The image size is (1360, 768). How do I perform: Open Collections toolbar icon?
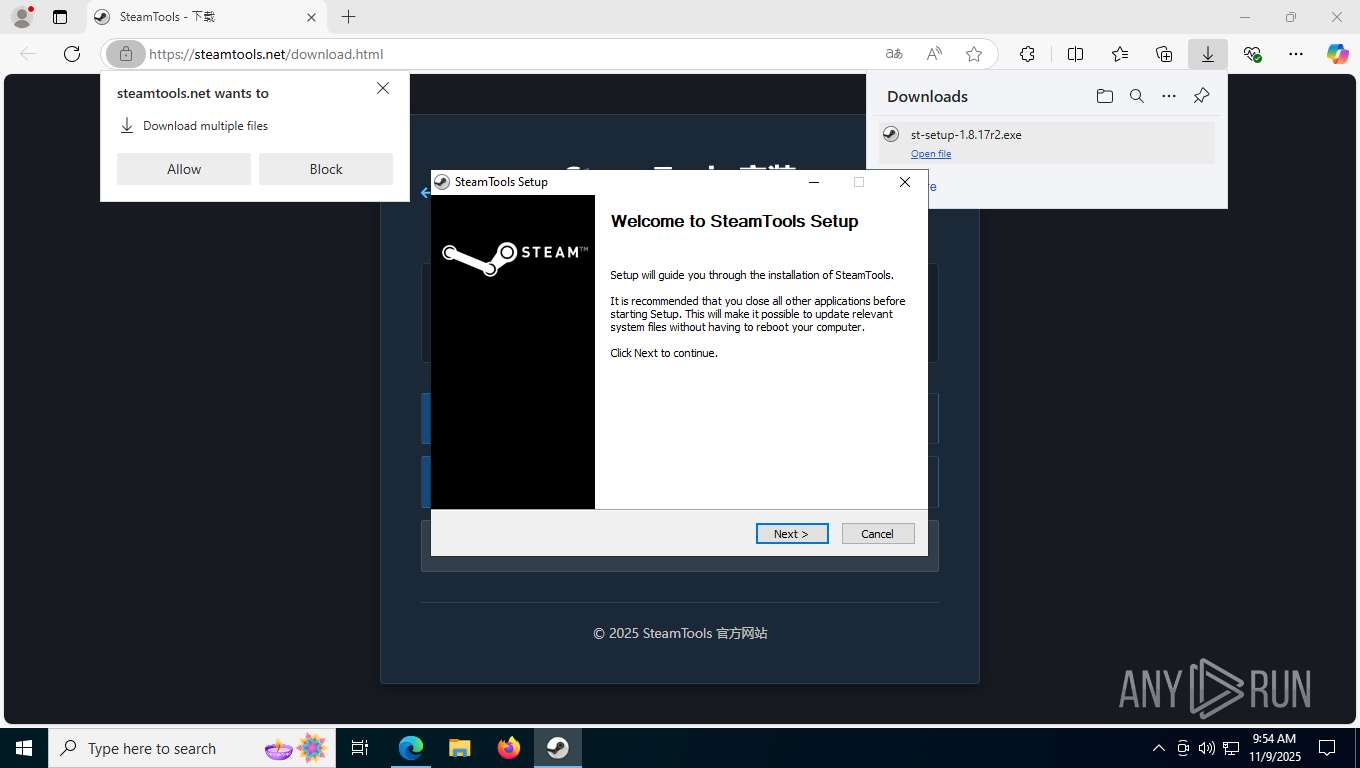point(1164,54)
